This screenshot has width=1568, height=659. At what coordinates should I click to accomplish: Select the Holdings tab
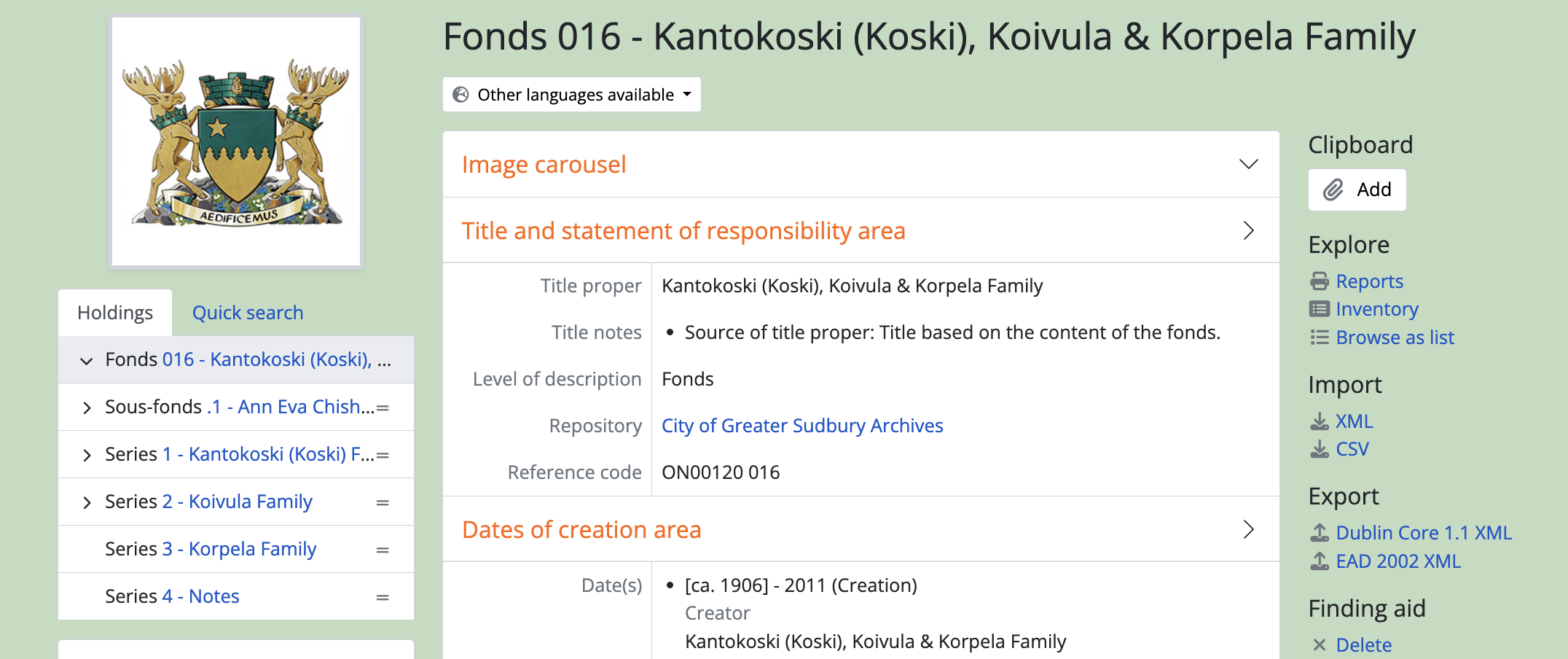point(115,313)
